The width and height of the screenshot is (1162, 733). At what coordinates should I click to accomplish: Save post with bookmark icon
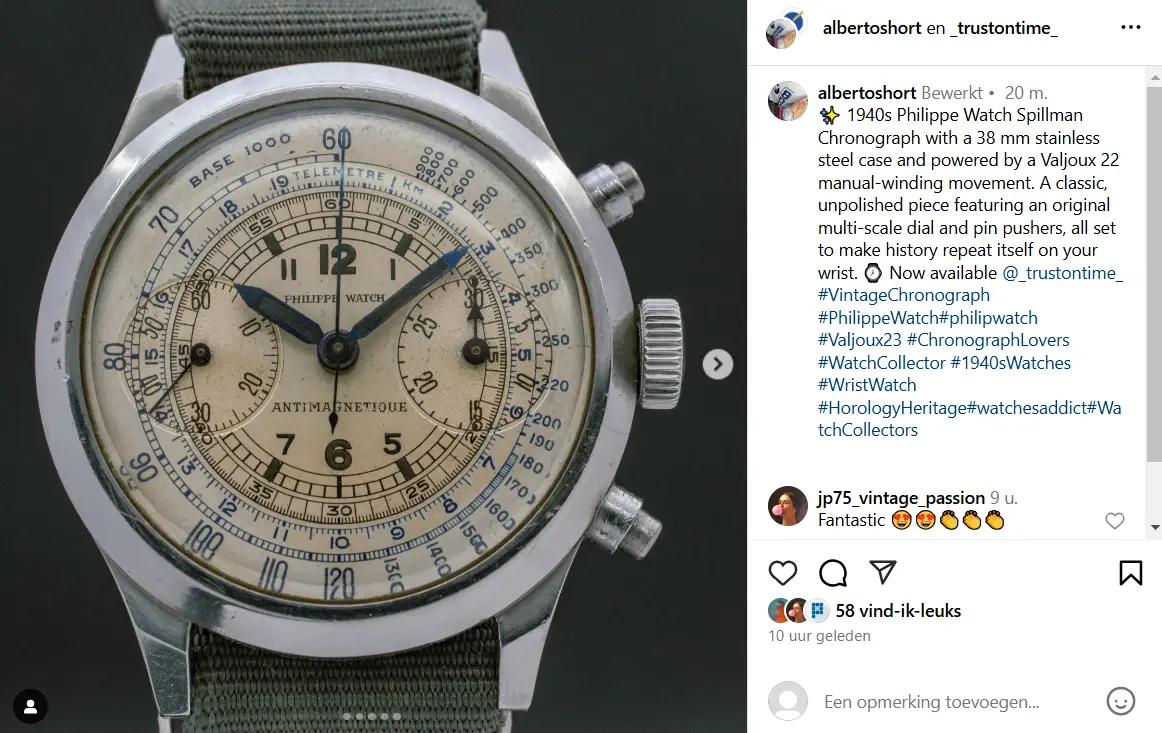tap(1130, 573)
